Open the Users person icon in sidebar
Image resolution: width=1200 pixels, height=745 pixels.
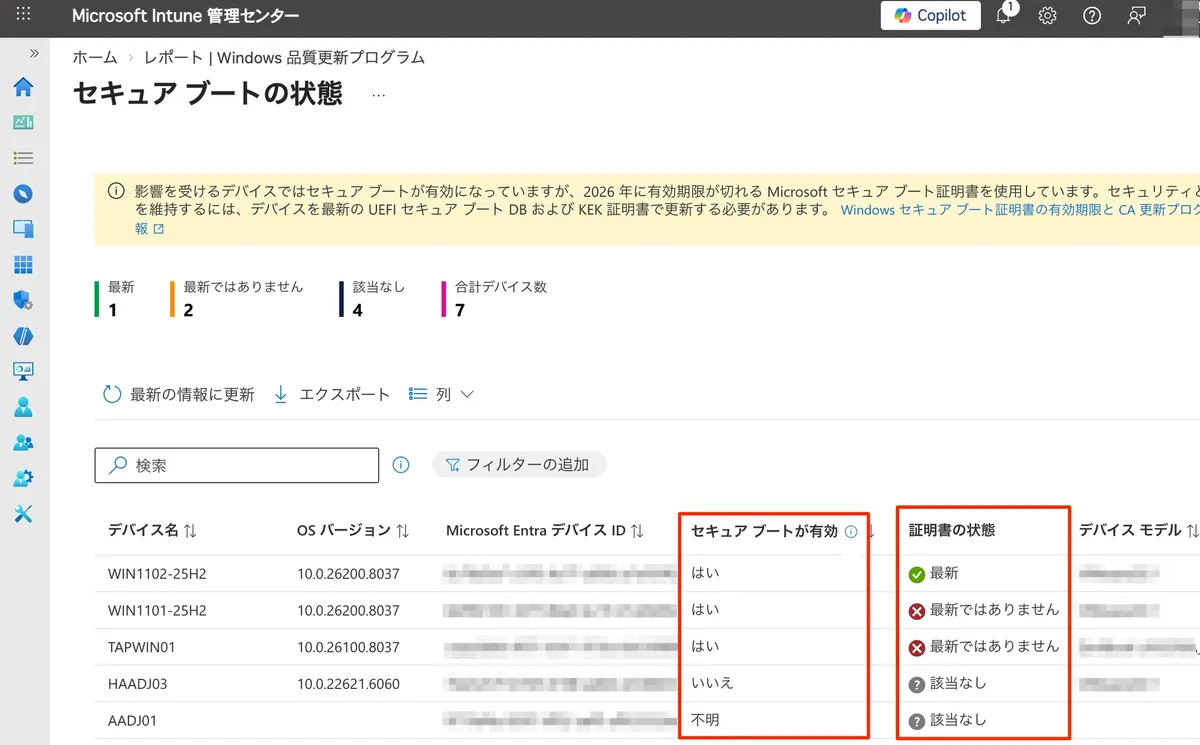pos(23,407)
